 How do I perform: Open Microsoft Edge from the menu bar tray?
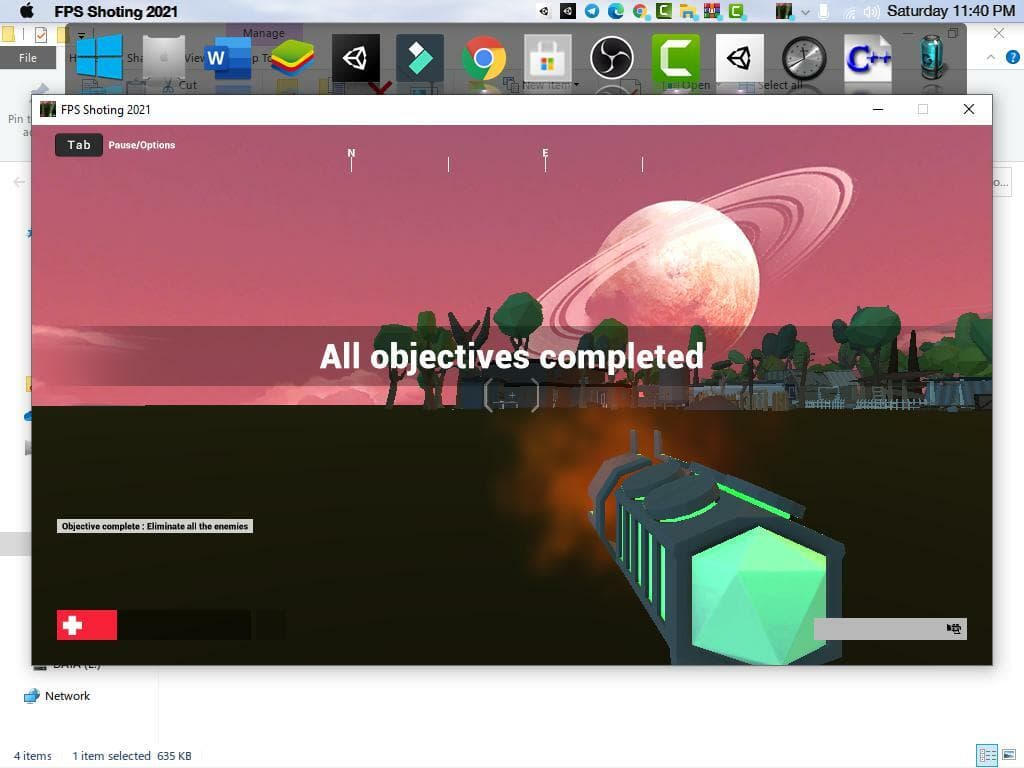click(616, 11)
